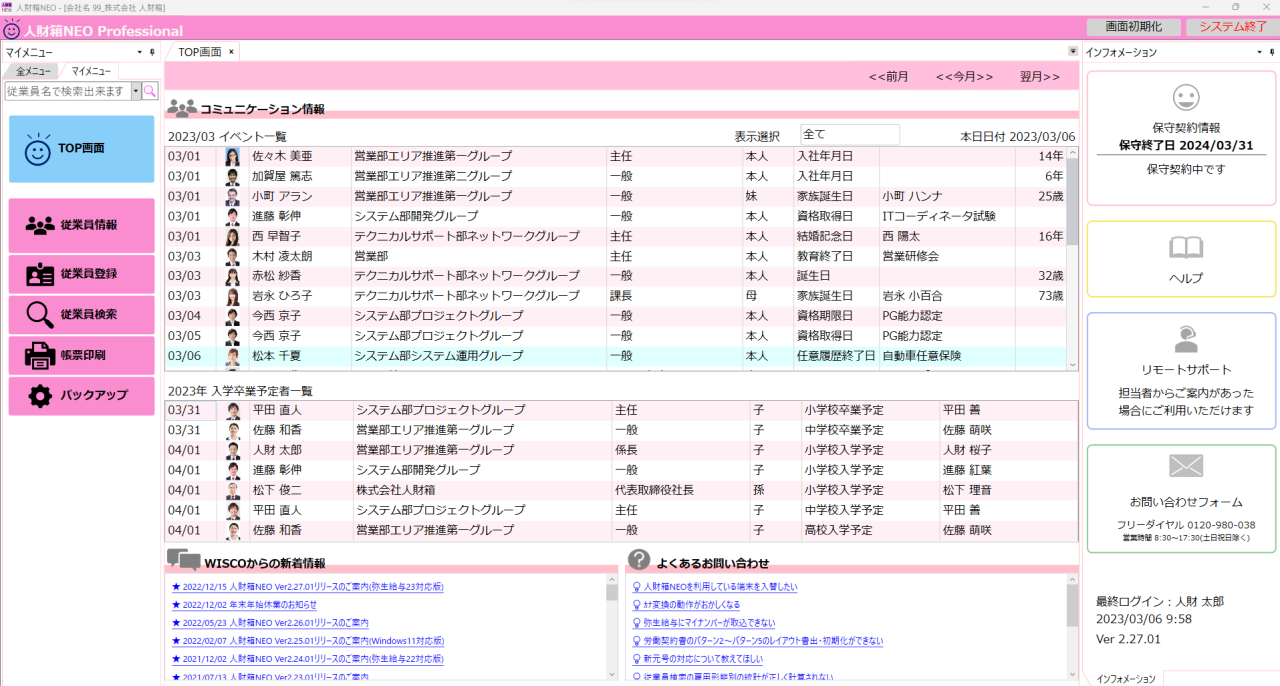
Task: Open TOP画面 from the sidebar smiley tile
Action: pos(81,149)
